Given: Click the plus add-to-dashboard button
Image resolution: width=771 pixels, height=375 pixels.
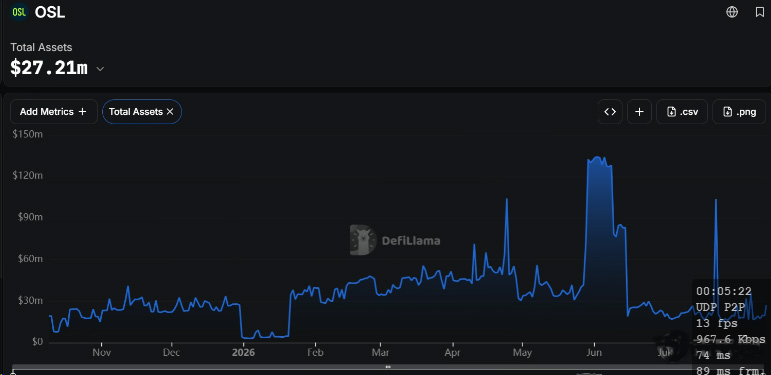Looking at the screenshot, I should [639, 112].
